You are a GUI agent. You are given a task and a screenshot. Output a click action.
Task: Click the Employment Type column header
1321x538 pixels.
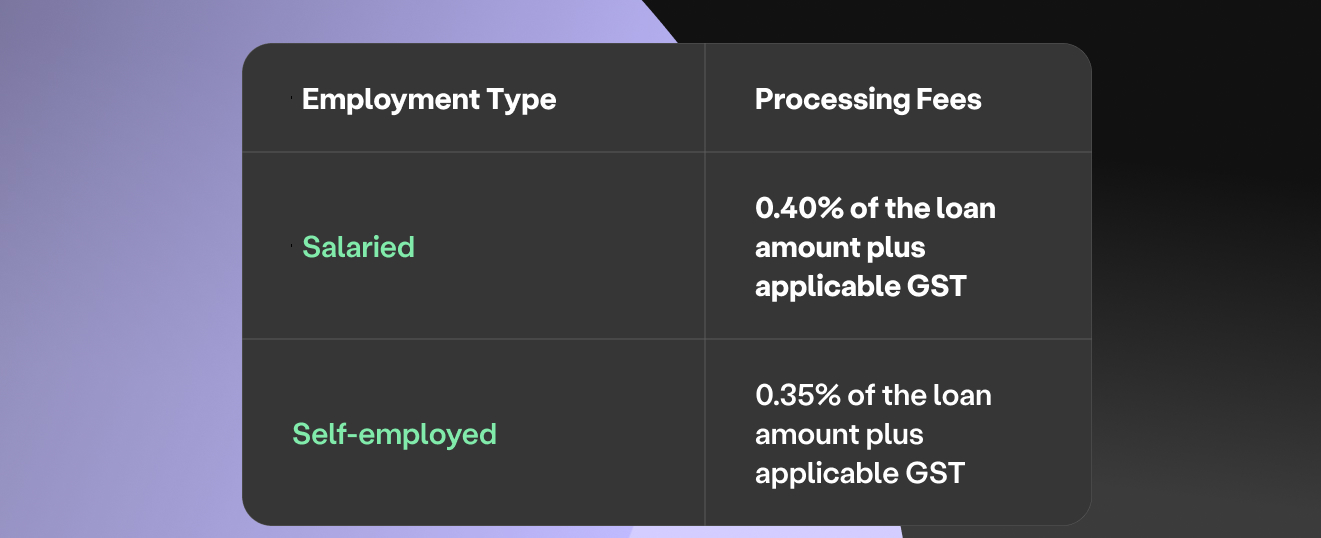tap(428, 100)
